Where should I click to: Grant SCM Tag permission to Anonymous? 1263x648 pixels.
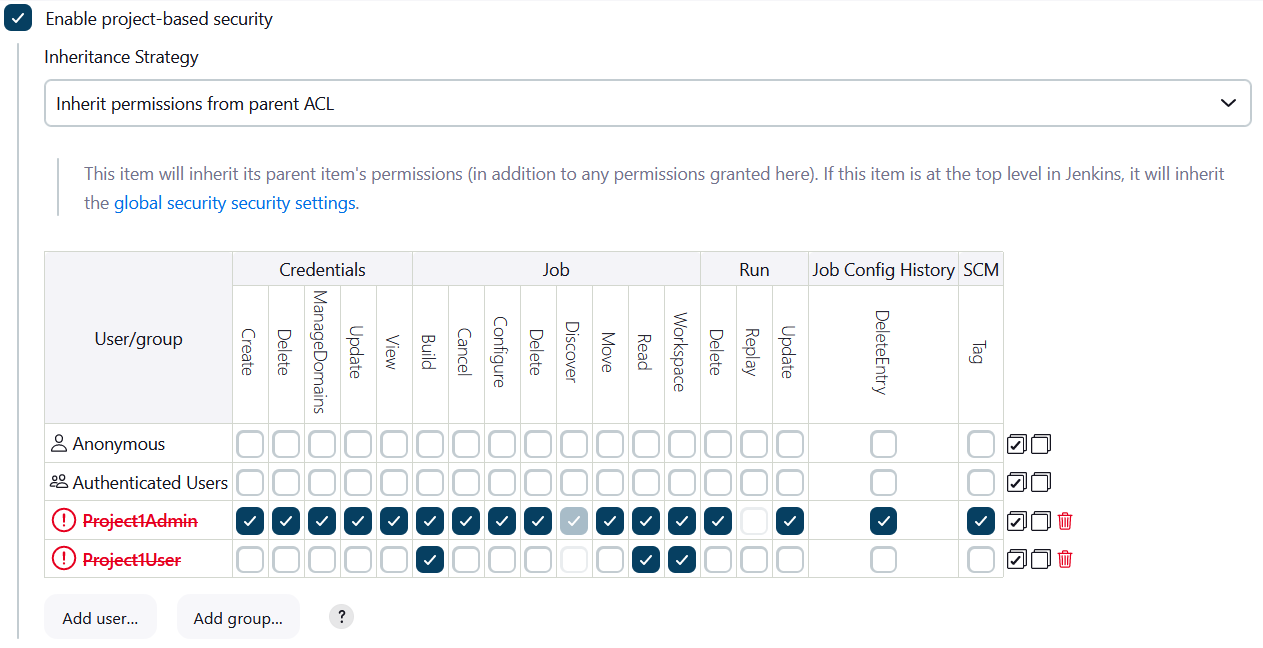[981, 443]
